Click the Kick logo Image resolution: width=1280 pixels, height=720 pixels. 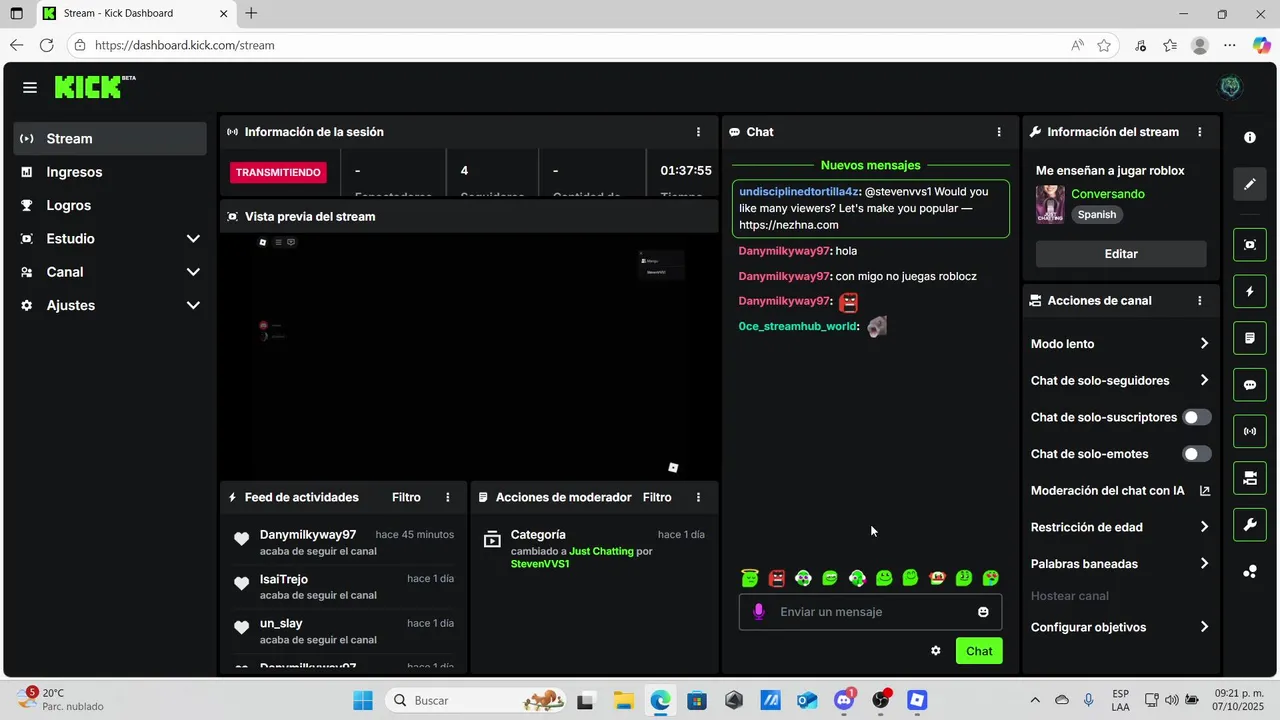coord(94,87)
